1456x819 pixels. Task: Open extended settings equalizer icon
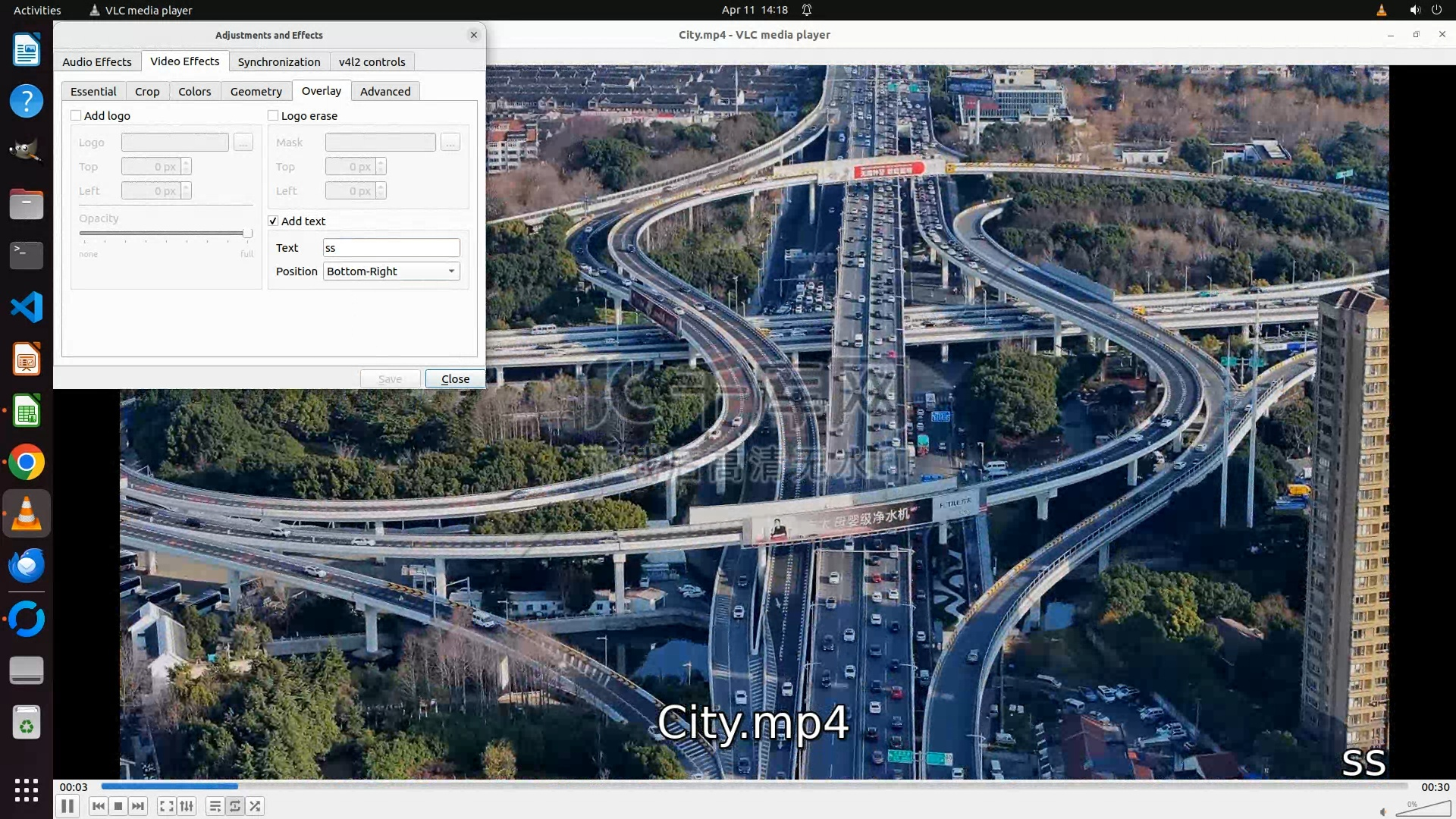187,806
